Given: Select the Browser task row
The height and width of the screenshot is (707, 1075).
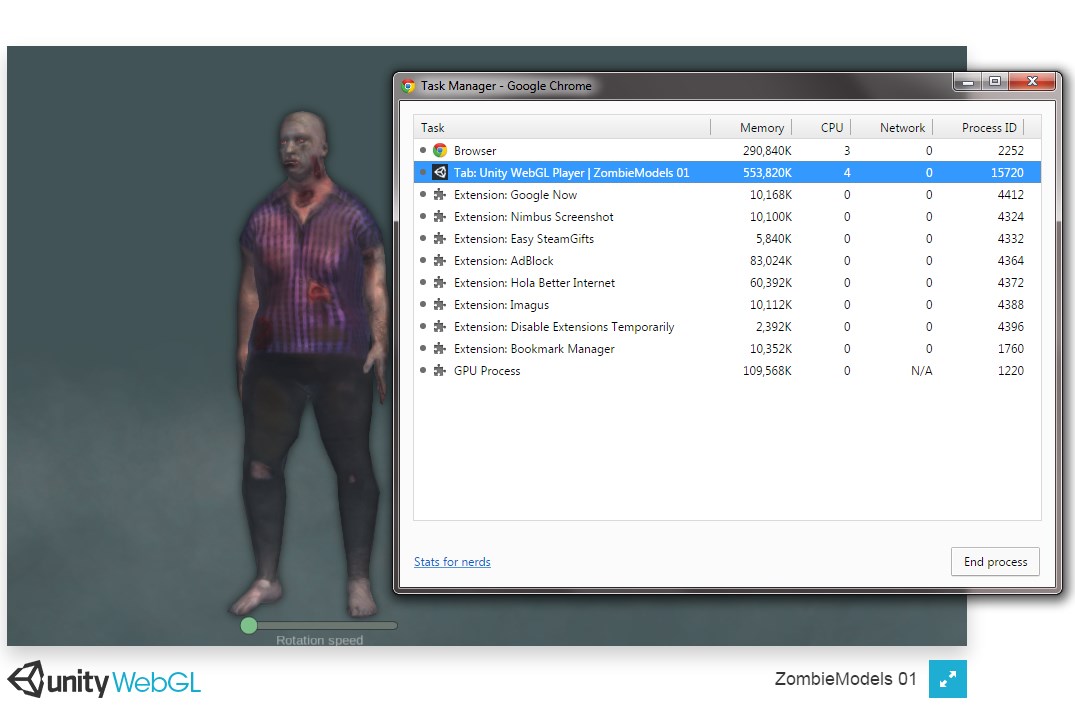Looking at the screenshot, I should coord(727,150).
